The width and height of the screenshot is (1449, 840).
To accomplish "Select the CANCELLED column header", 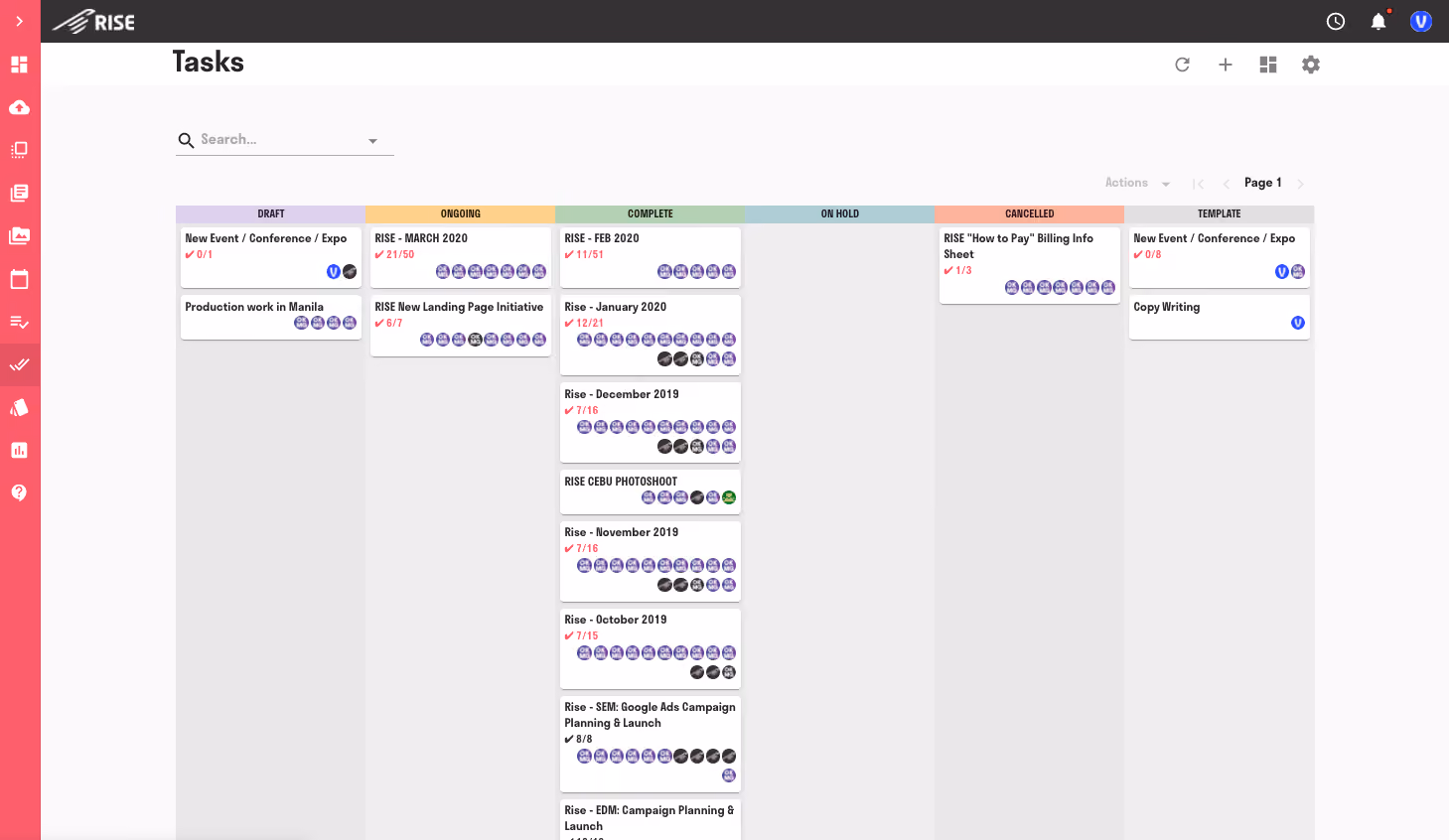I will click(1029, 213).
